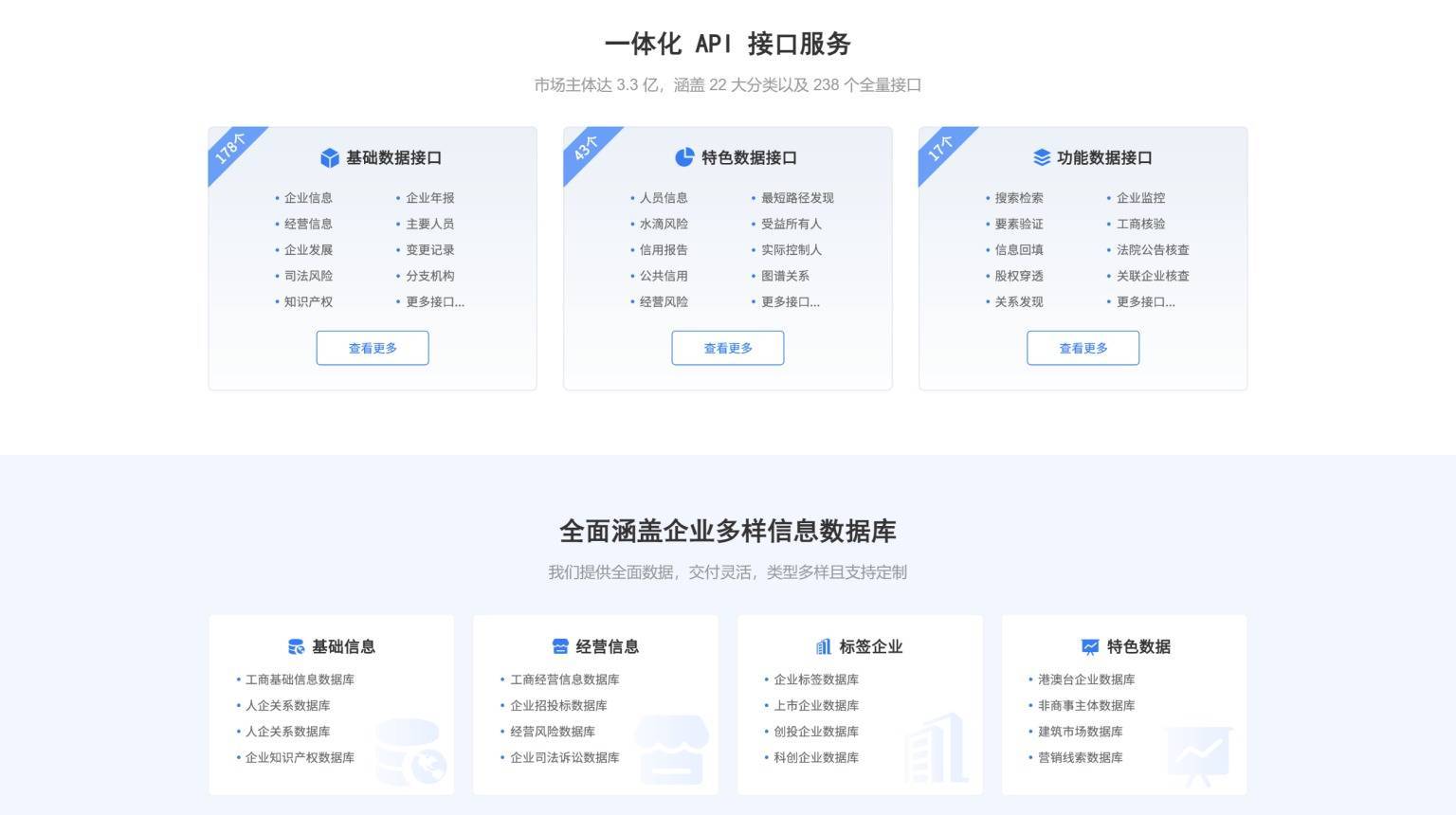The height and width of the screenshot is (815, 1456).
Task: Click the database icon beside 基础信息
Action: coord(297,647)
